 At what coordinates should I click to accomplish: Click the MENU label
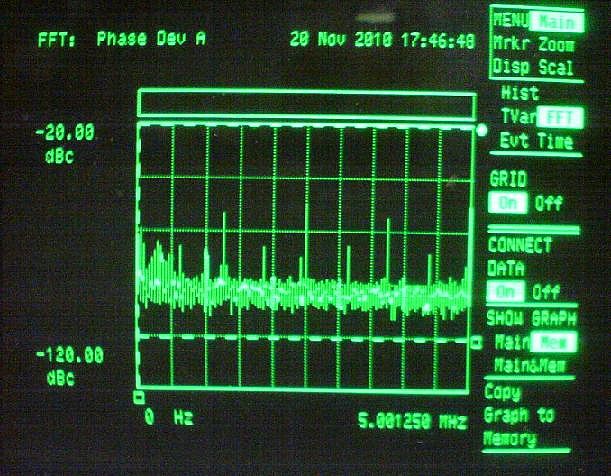[511, 19]
